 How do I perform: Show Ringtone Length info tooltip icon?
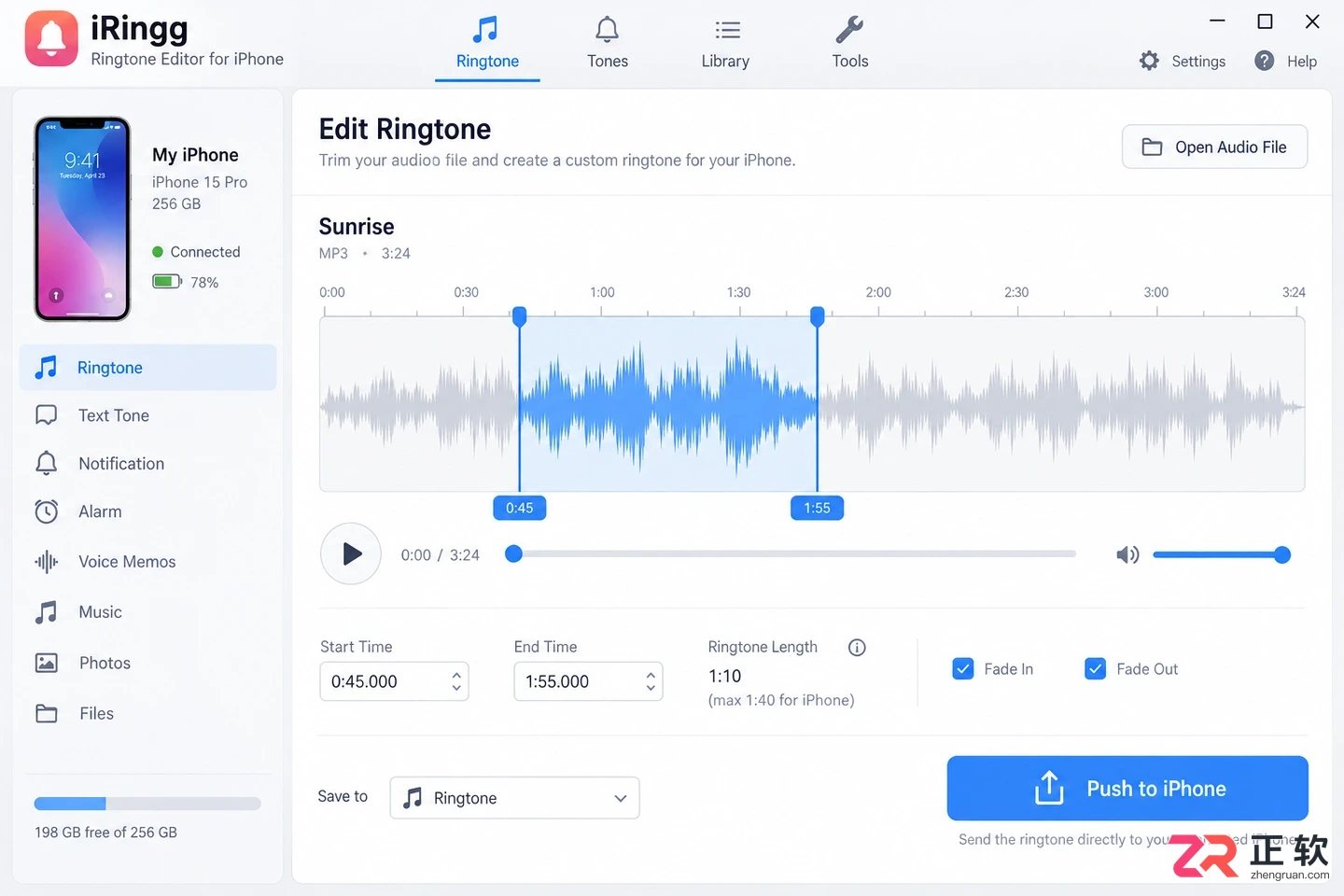pos(857,647)
